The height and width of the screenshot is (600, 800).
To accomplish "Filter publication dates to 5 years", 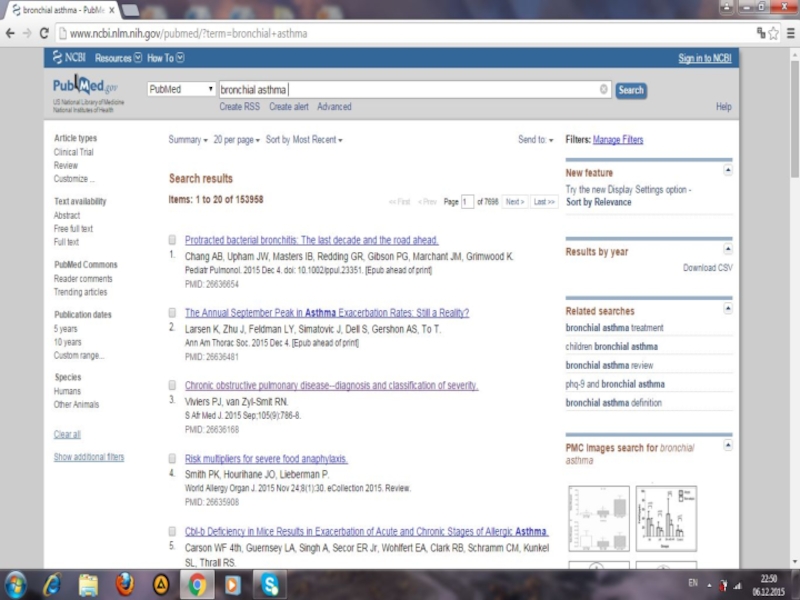I will click(66, 329).
